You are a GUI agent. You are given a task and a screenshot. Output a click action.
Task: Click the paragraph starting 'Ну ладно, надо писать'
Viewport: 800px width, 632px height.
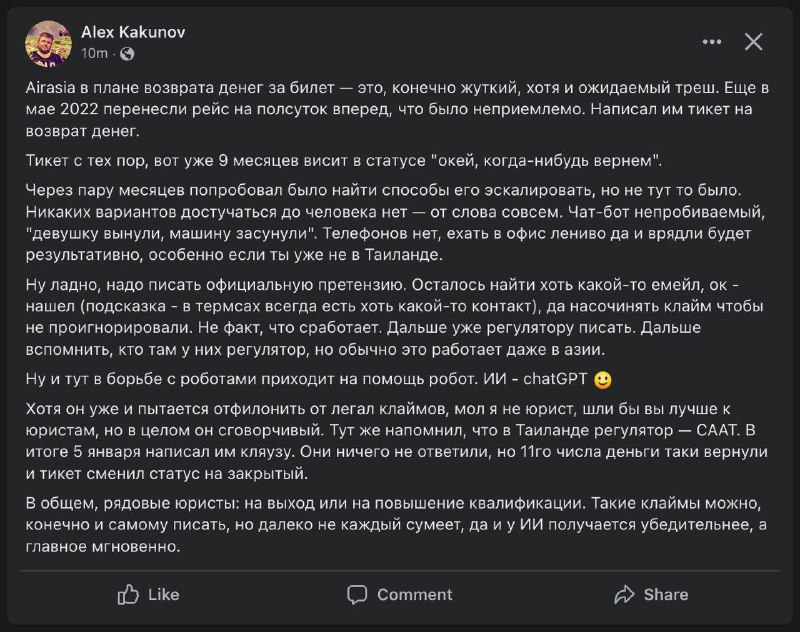[x=394, y=317]
